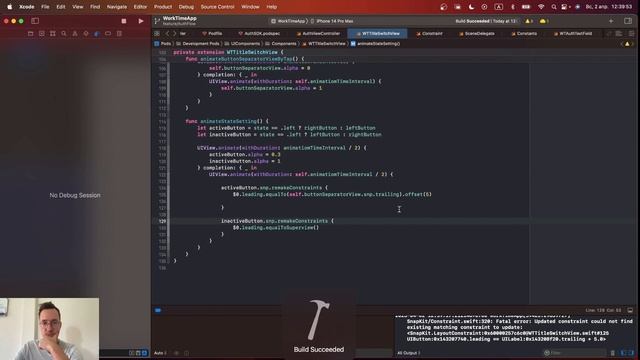
Task: Click the Wi-Fi icon in menu bar
Action: click(541, 7)
